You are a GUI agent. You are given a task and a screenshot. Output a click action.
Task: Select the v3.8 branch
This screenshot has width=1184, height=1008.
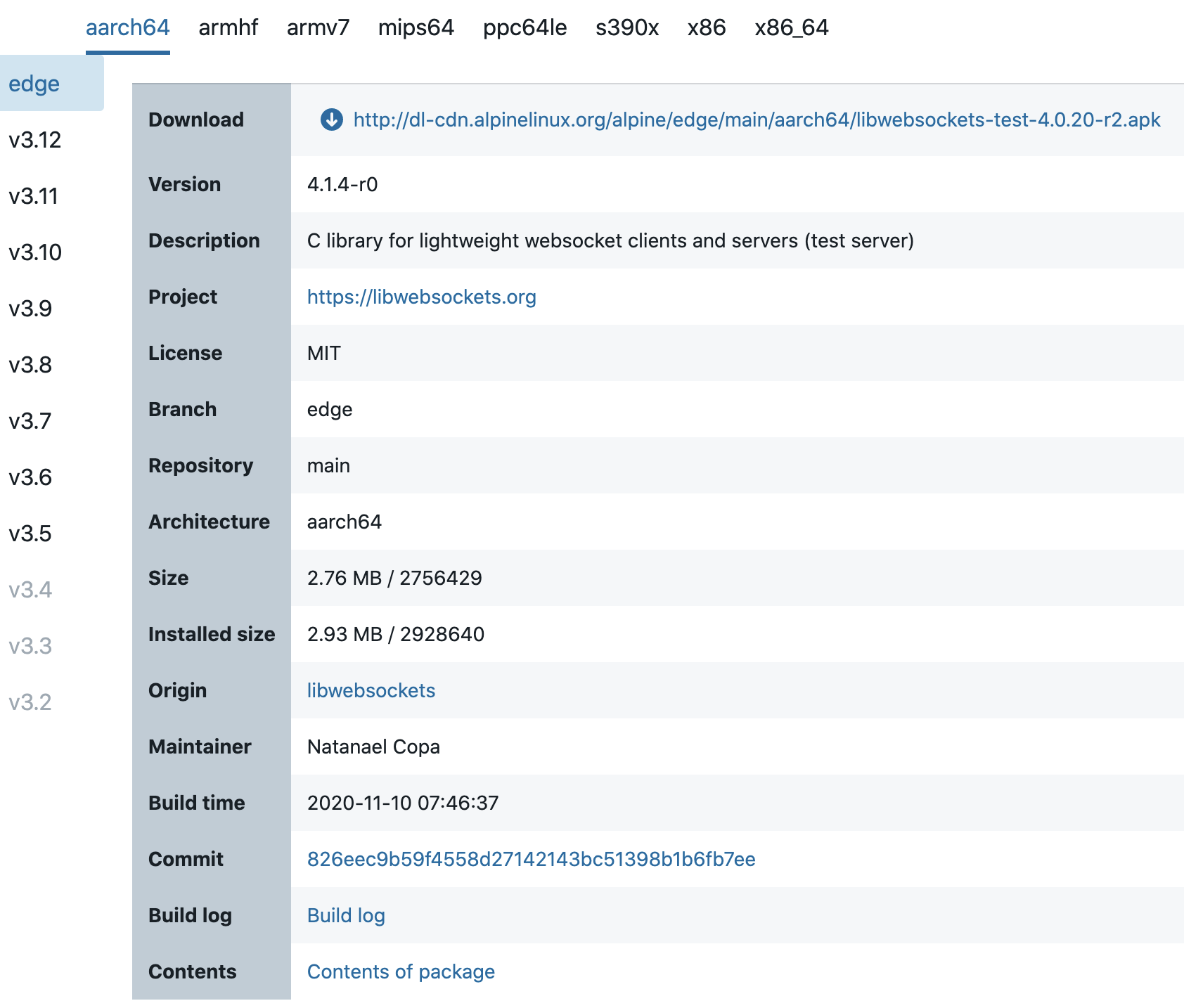[30, 365]
